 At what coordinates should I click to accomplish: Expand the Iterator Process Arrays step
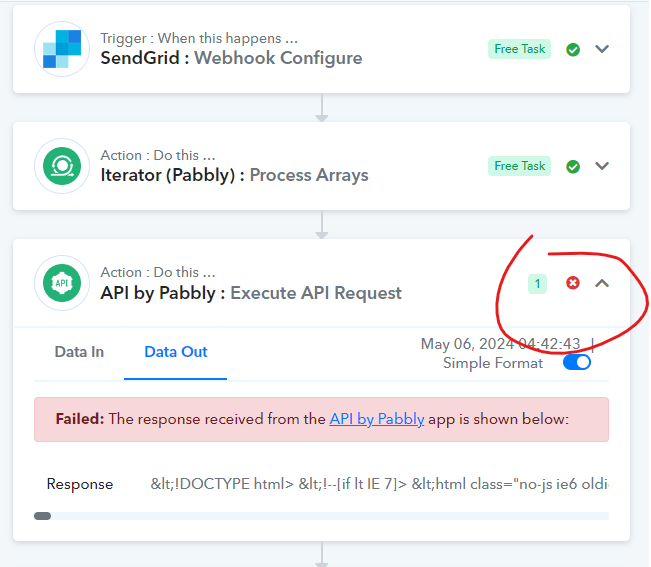click(x=602, y=166)
